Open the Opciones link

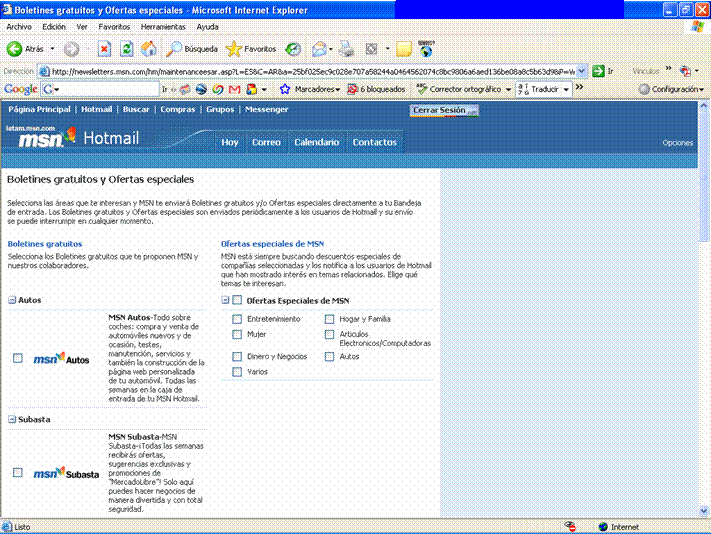(x=677, y=143)
